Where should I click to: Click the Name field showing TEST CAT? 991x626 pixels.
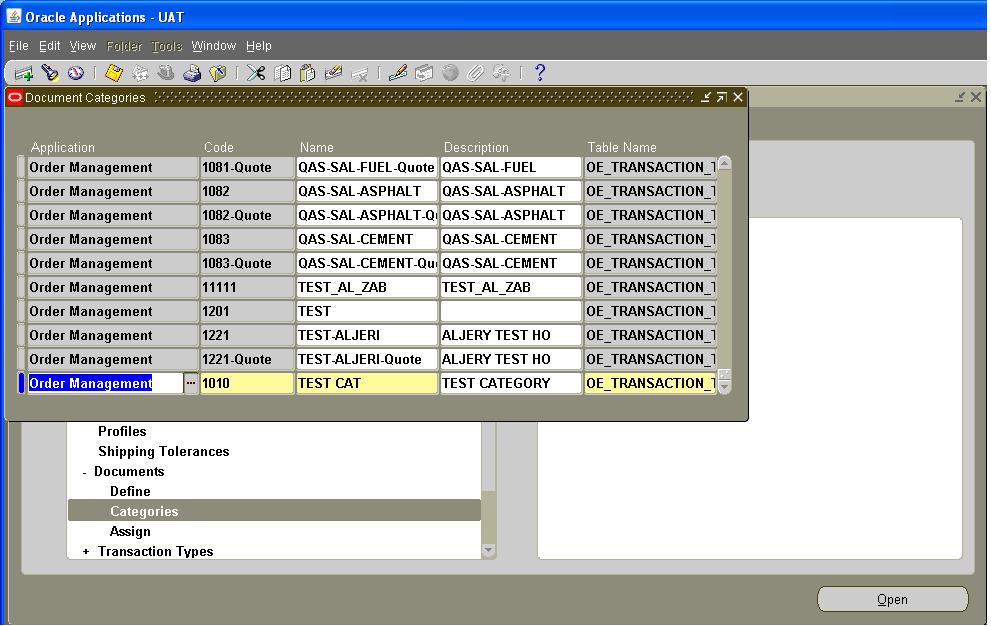pyautogui.click(x=366, y=383)
